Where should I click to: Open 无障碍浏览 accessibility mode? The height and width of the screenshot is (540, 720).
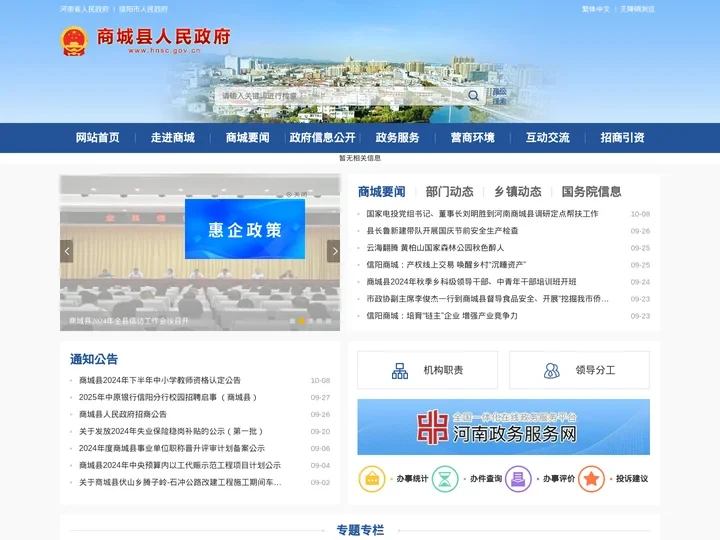pos(637,9)
